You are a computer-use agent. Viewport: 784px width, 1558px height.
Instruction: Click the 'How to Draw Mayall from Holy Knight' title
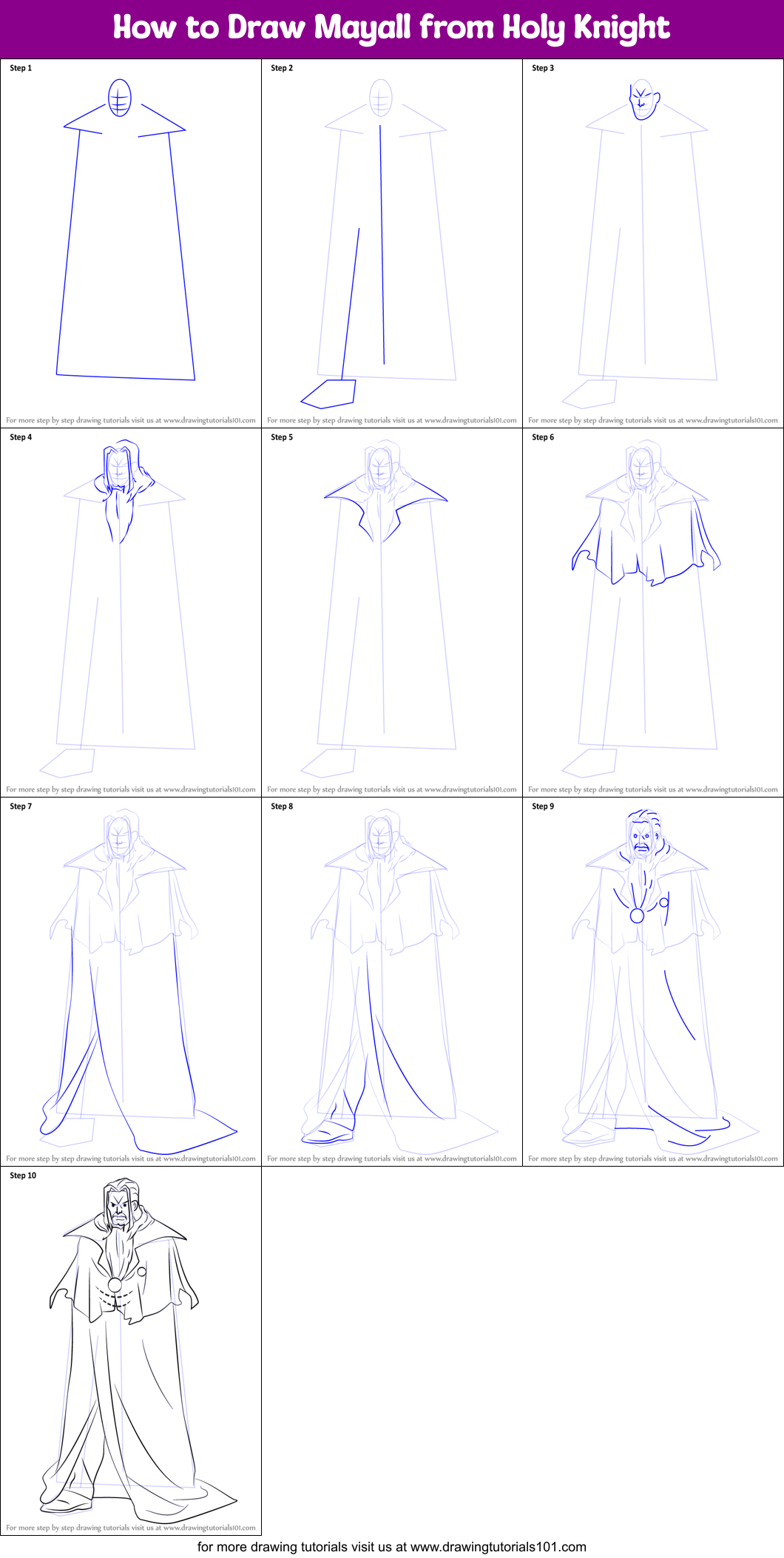[391, 27]
